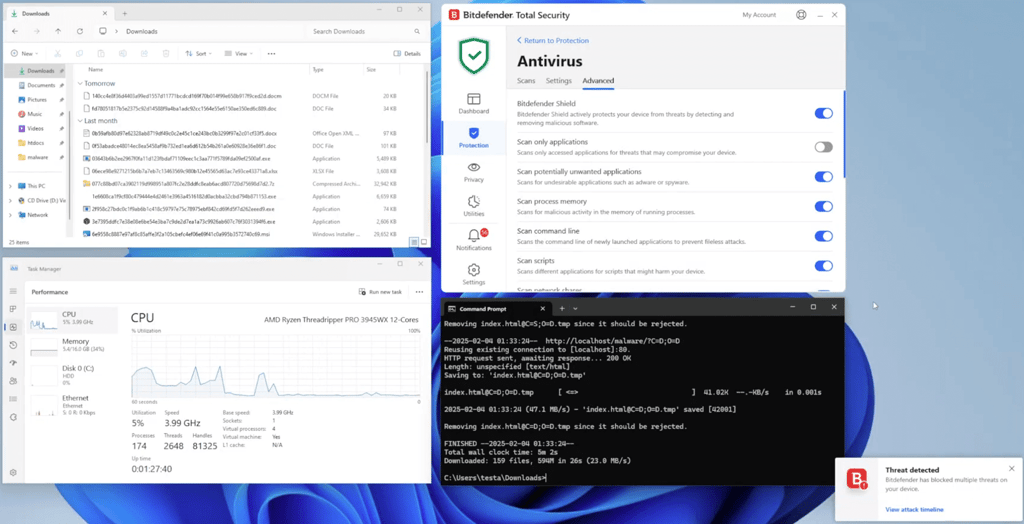
Task: Click Cut icon in Explorer toolbar
Action: pyautogui.click(x=57, y=54)
